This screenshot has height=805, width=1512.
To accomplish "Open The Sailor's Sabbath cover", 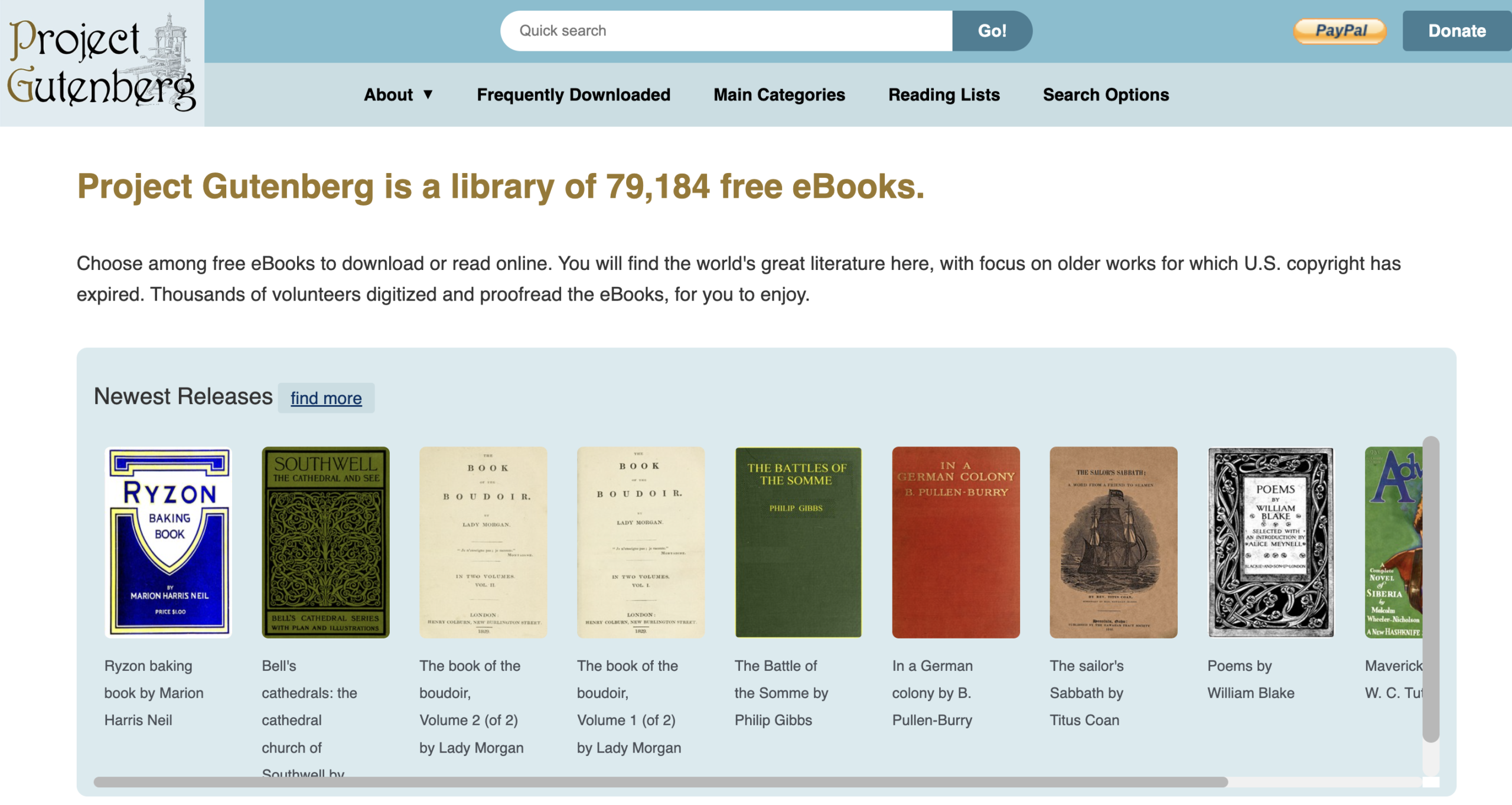I will (x=1113, y=542).
